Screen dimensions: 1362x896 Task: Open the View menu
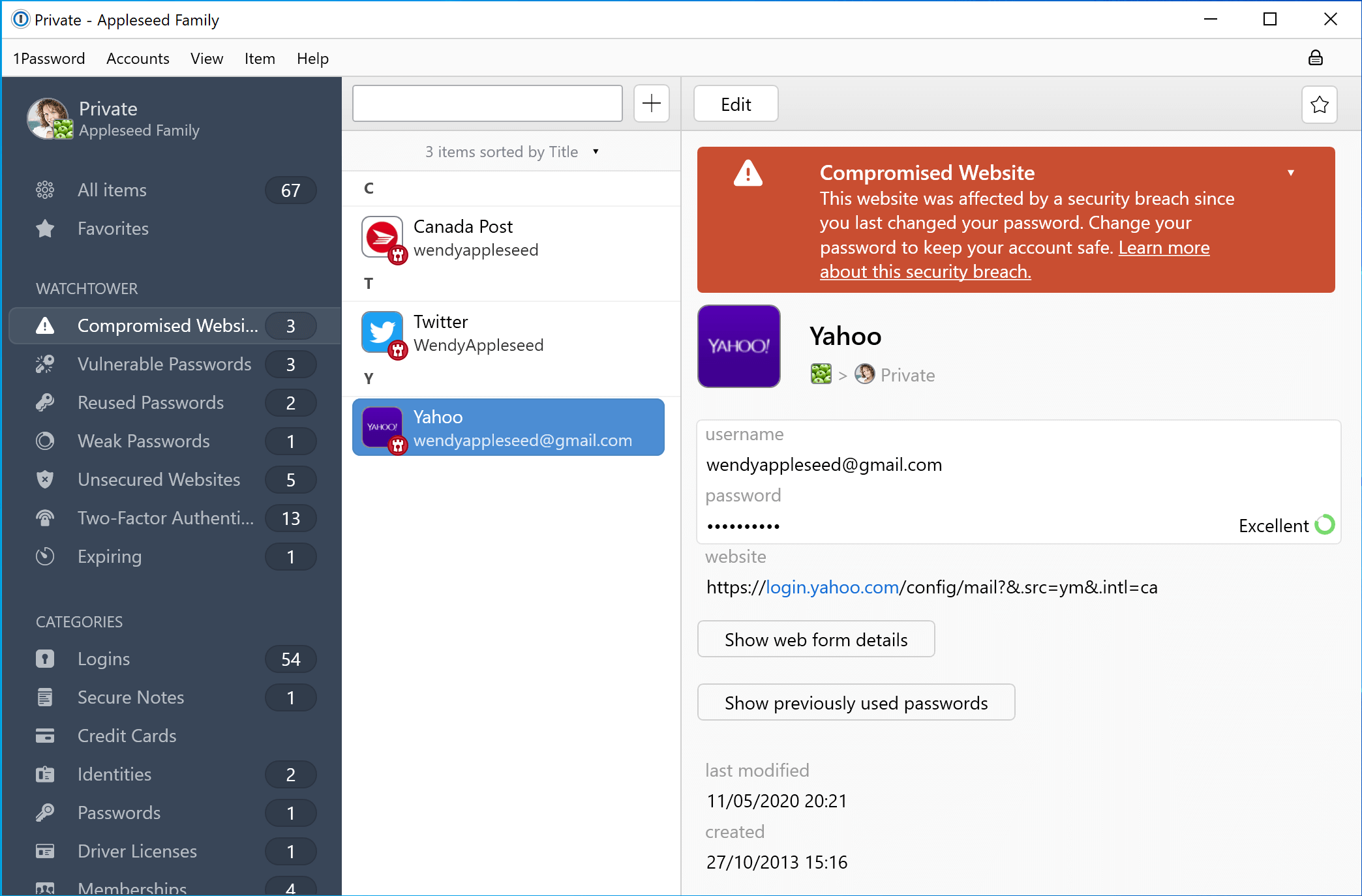point(207,59)
